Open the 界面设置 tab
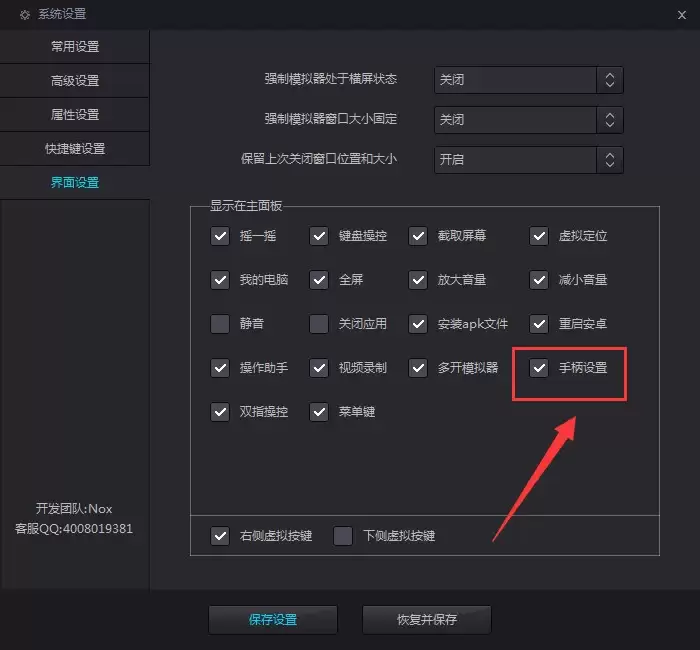The image size is (700, 650). pos(75,183)
